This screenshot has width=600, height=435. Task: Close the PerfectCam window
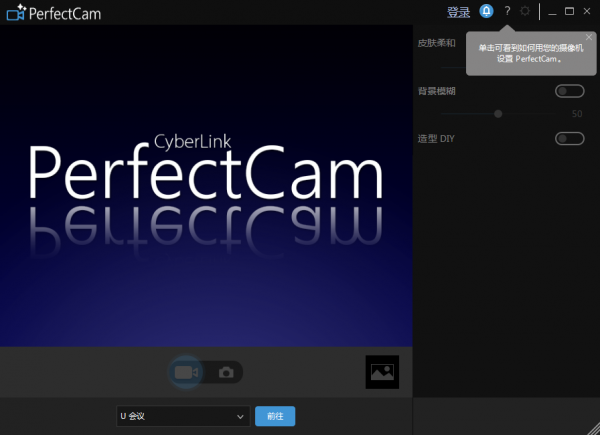(x=587, y=12)
